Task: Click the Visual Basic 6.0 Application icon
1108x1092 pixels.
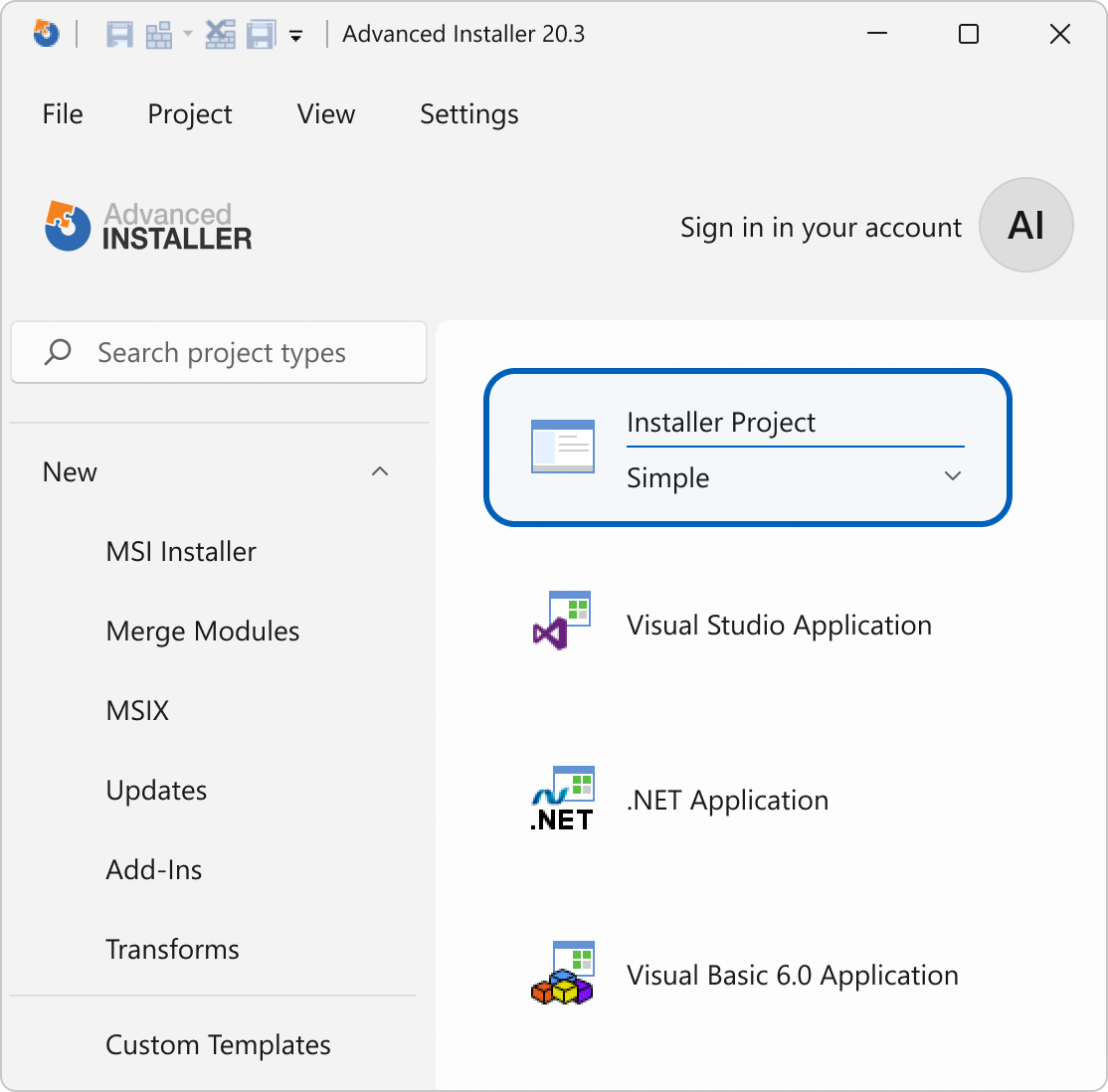Action: pyautogui.click(x=563, y=973)
